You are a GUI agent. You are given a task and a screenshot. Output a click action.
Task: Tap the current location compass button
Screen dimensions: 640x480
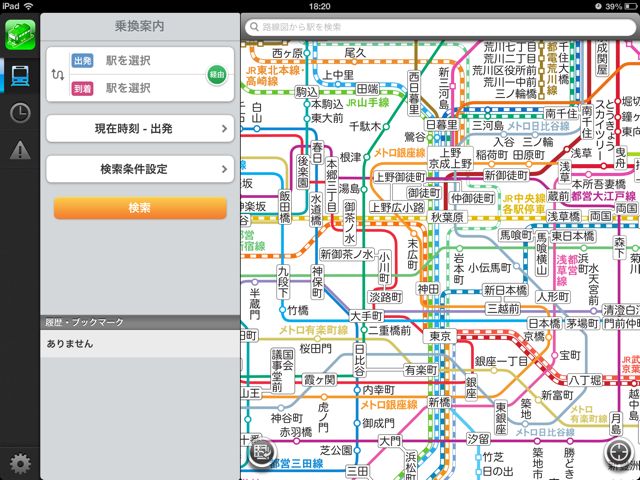click(x=618, y=452)
